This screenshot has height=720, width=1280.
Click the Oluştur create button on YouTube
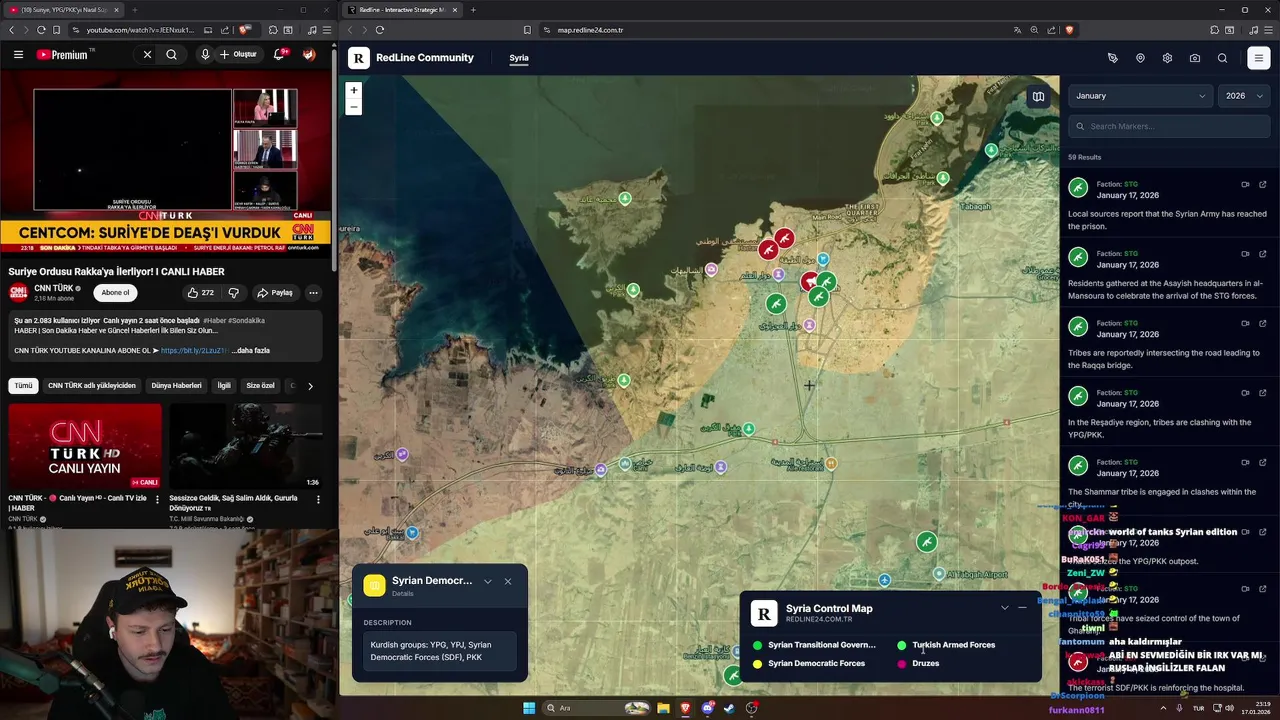coord(238,55)
